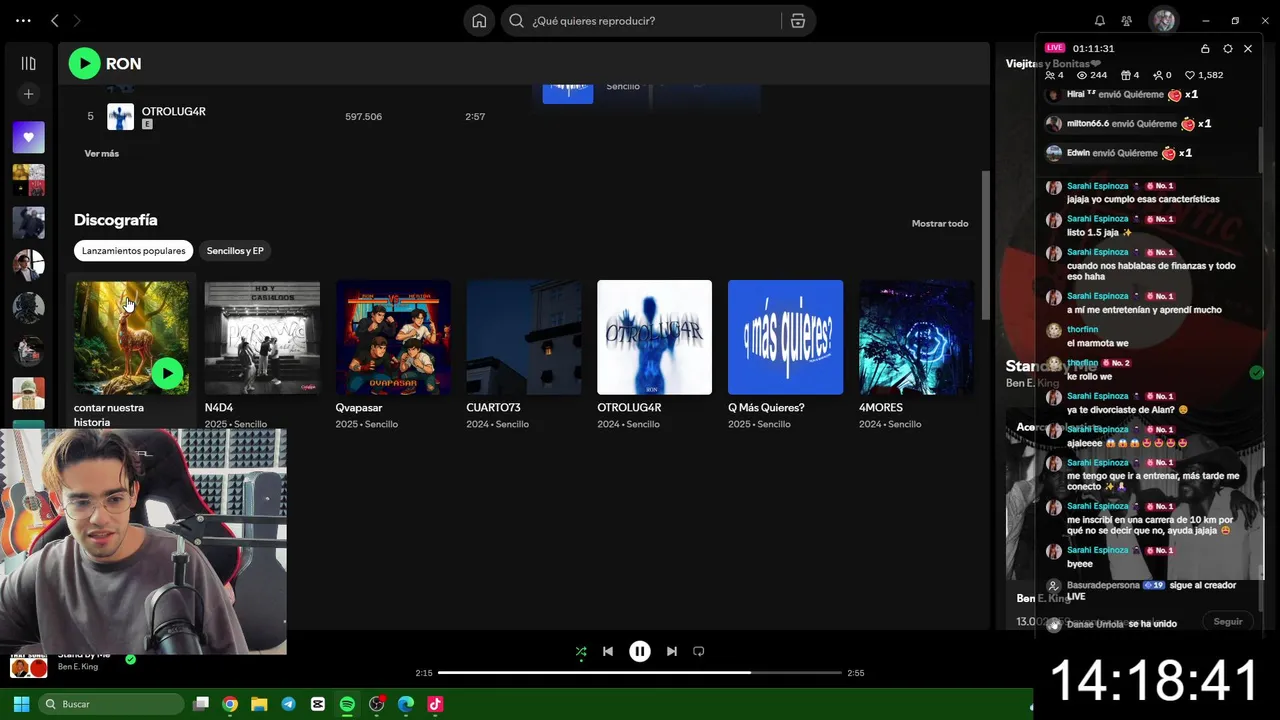Click the Discografía heading

pos(115,220)
